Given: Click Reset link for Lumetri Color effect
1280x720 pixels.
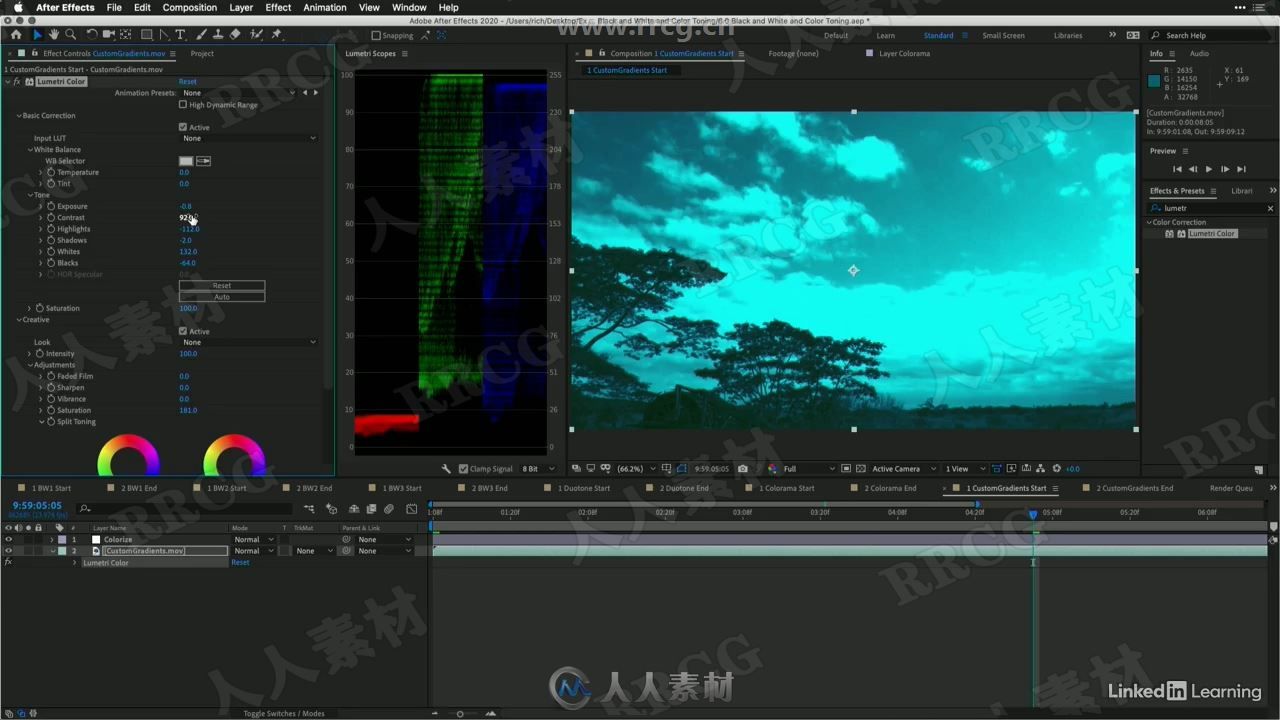Looking at the screenshot, I should coord(188,82).
